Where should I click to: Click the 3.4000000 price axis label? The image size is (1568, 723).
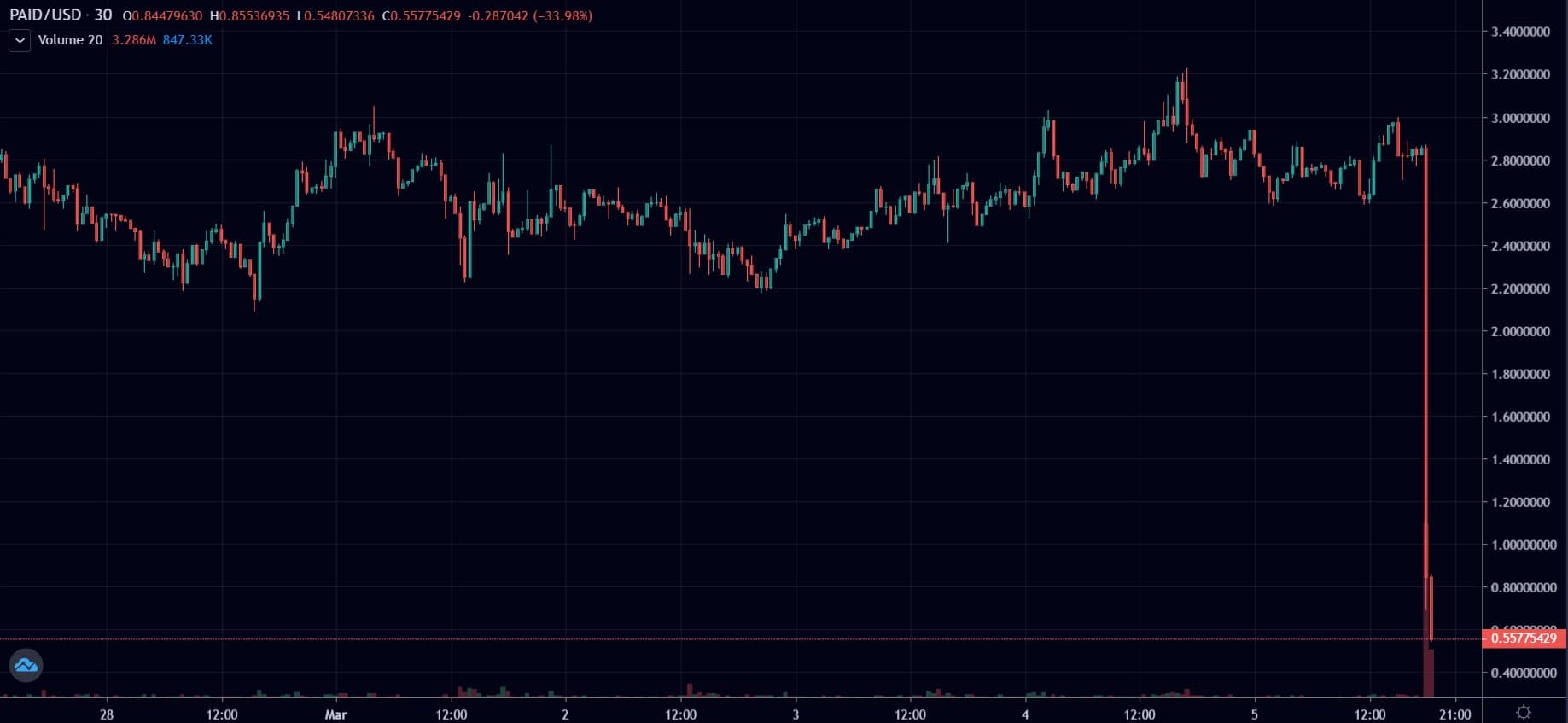point(1520,32)
